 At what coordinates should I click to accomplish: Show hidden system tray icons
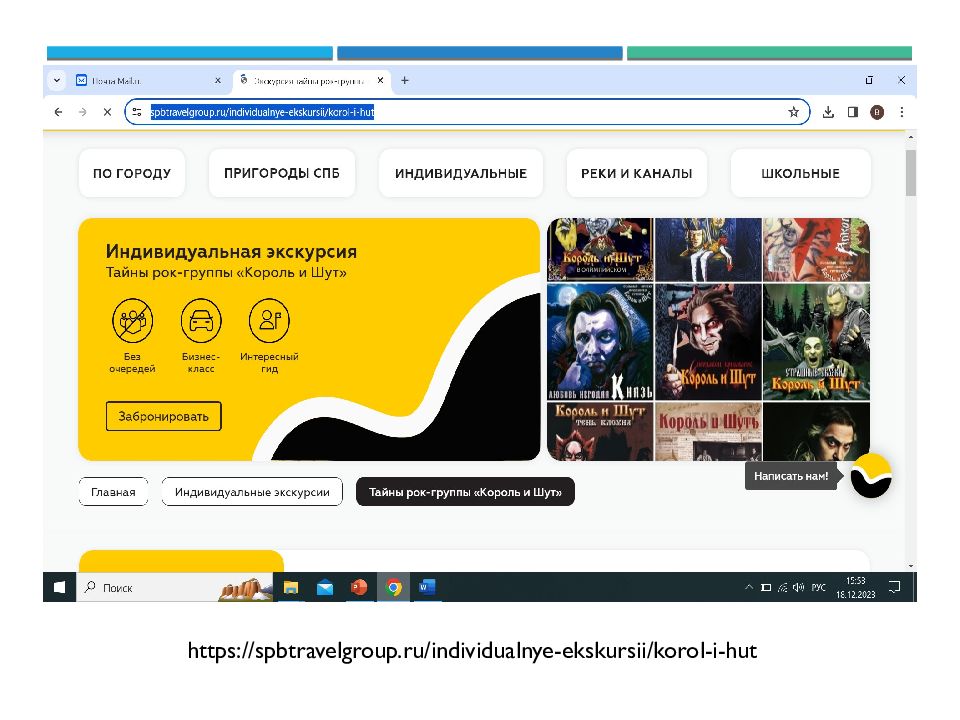[x=748, y=588]
